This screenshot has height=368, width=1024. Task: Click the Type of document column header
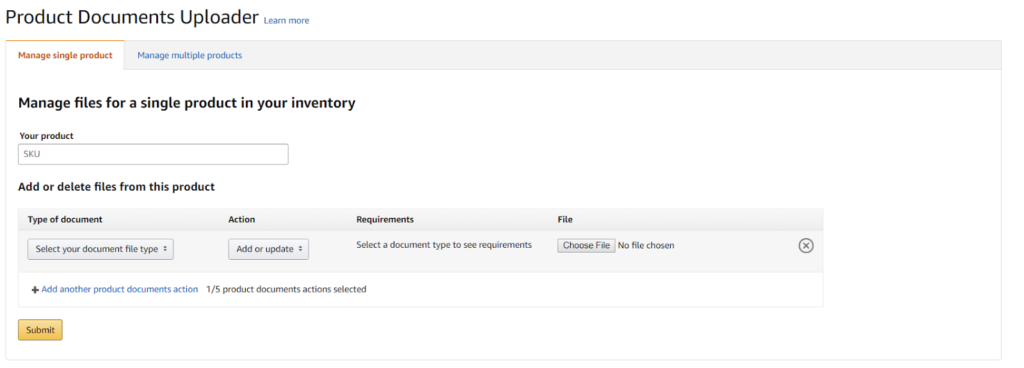[65, 219]
